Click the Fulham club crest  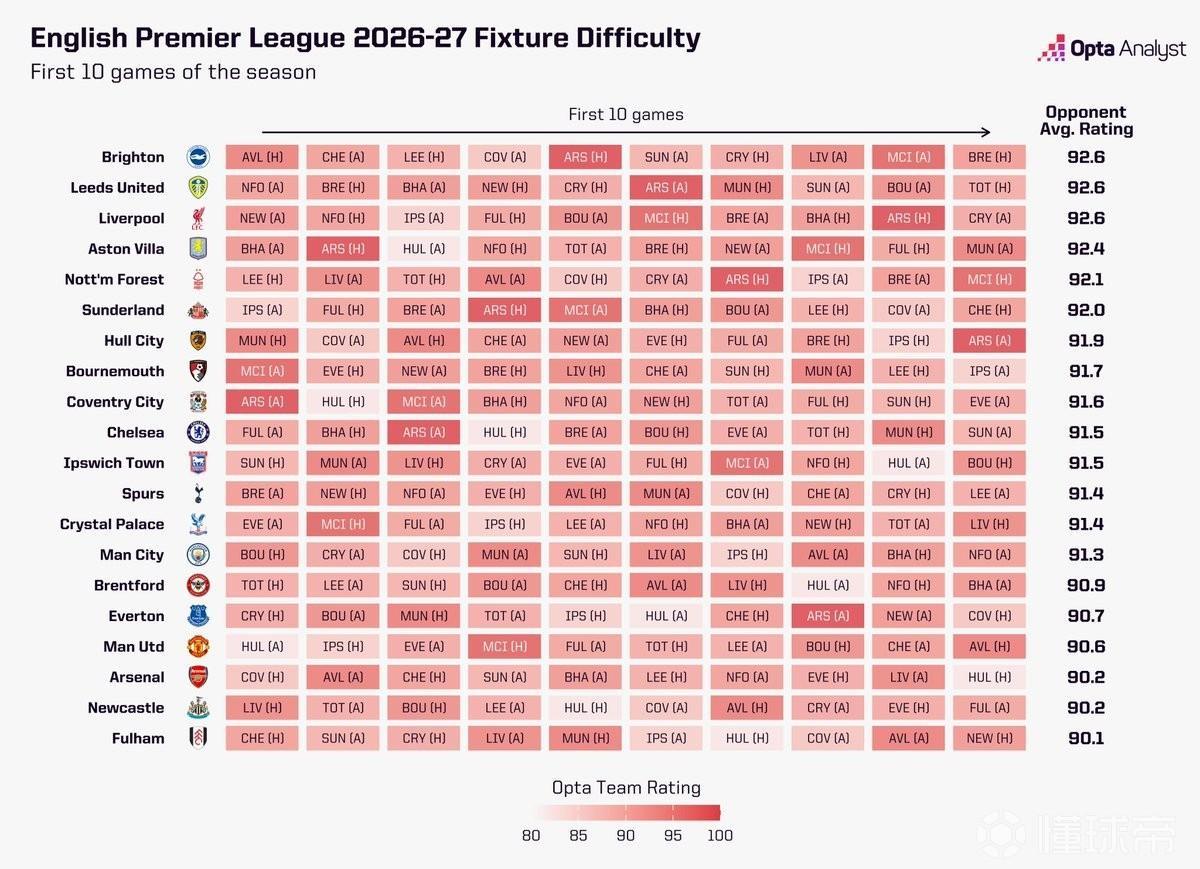coord(198,738)
